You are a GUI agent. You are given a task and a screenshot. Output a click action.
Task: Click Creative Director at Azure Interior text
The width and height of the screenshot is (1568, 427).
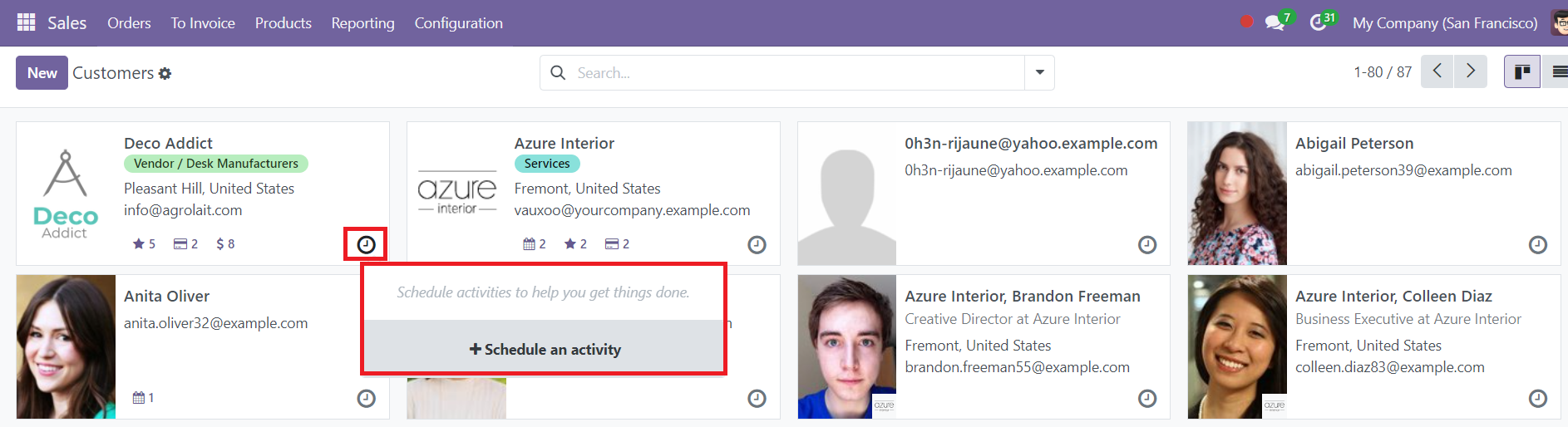1013,319
